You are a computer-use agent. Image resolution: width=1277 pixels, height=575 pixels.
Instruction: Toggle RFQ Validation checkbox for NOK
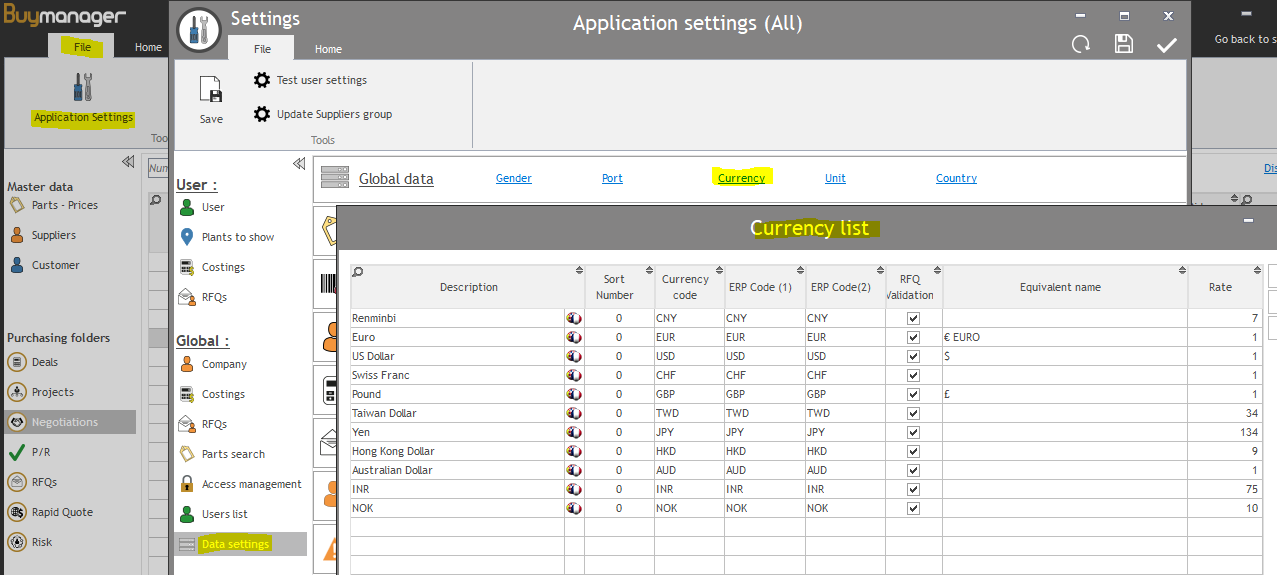tap(913, 508)
